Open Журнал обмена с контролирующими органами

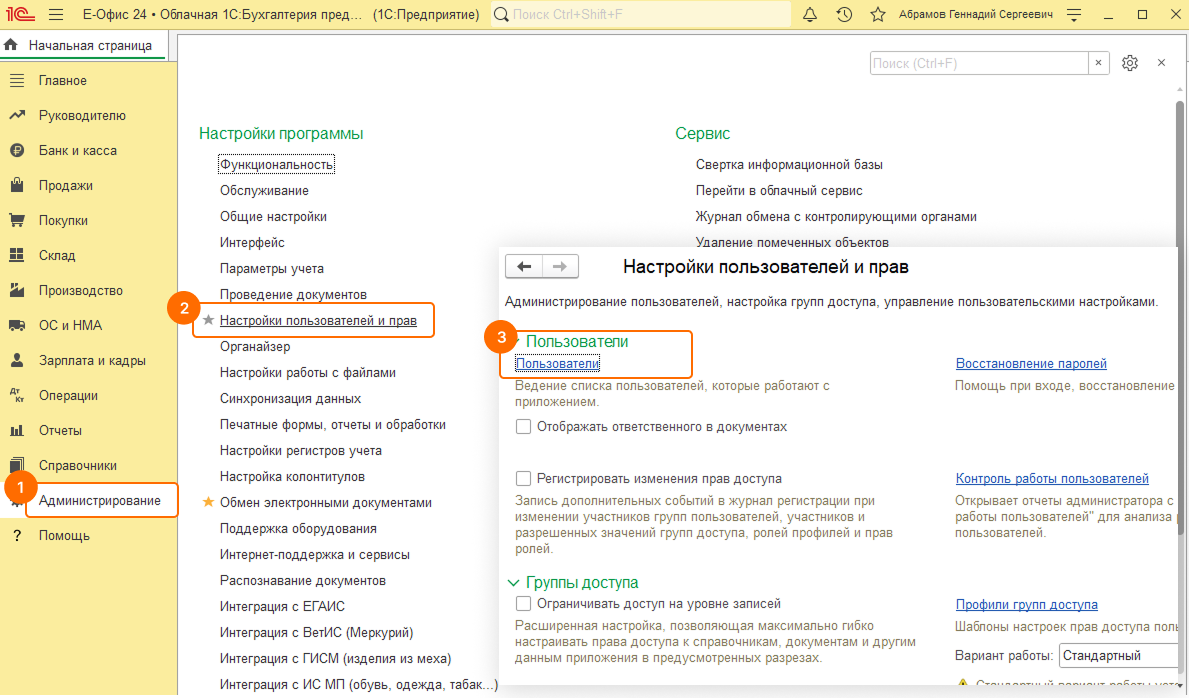[836, 216]
